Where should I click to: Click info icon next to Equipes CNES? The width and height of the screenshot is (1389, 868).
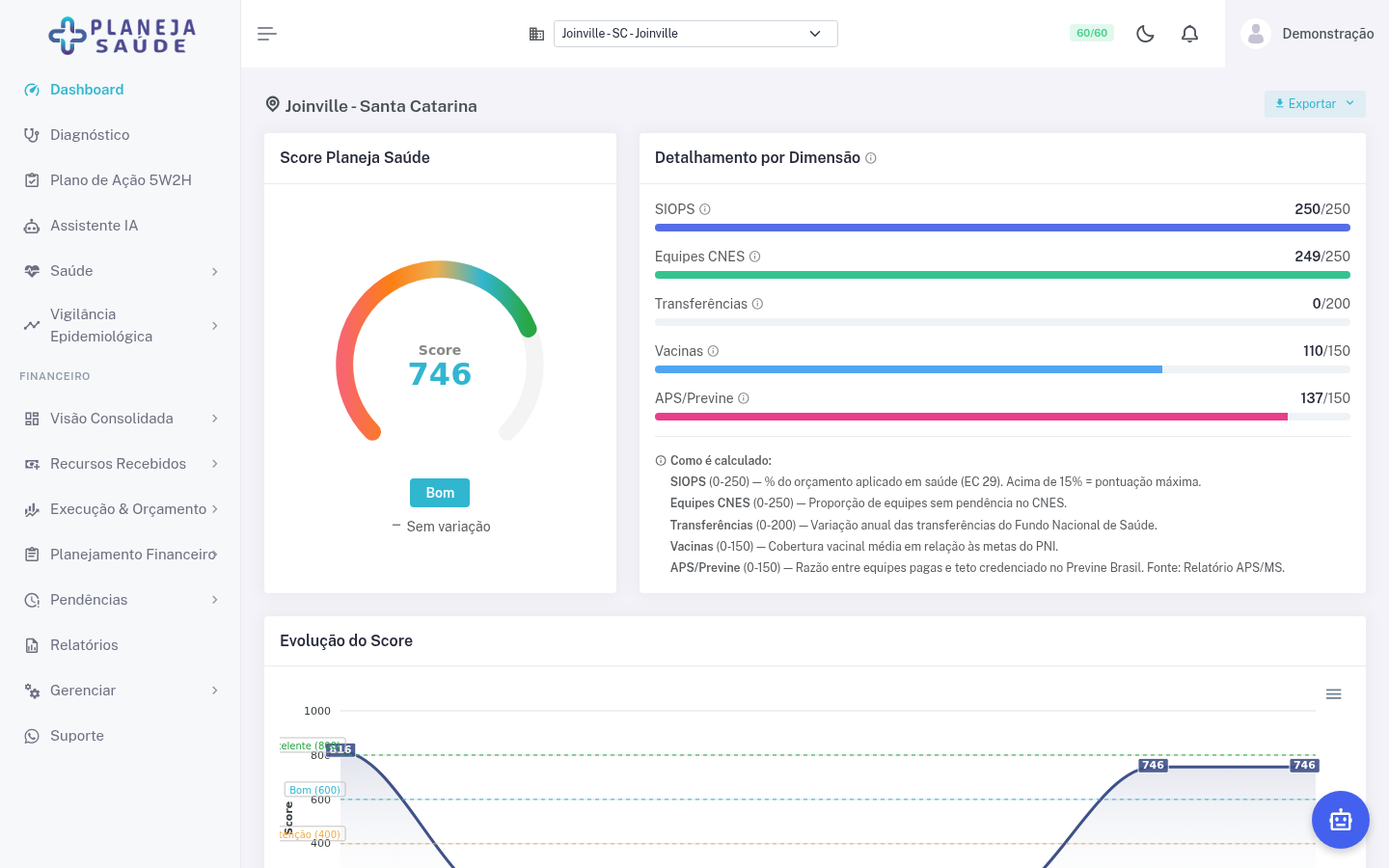(x=755, y=257)
